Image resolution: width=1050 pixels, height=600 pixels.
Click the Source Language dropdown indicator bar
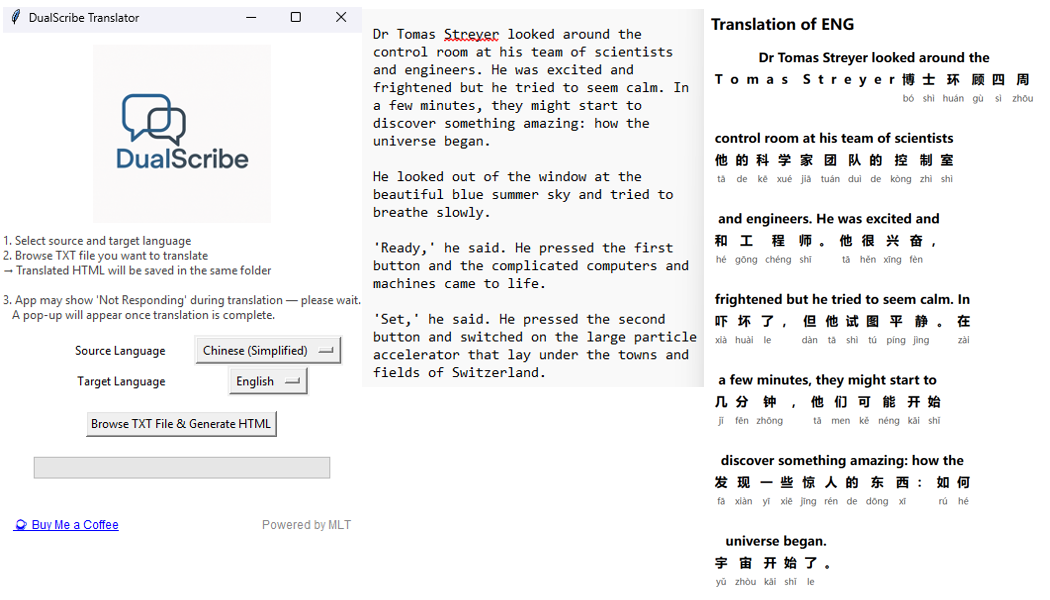[x=325, y=350]
